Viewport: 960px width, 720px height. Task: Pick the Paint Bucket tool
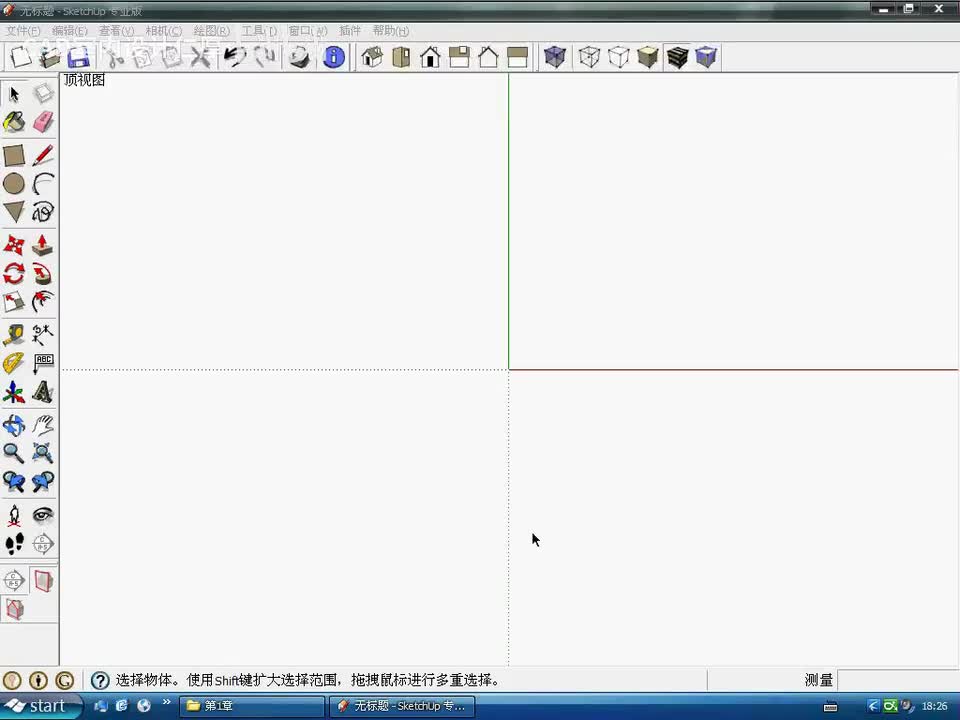click(14, 122)
